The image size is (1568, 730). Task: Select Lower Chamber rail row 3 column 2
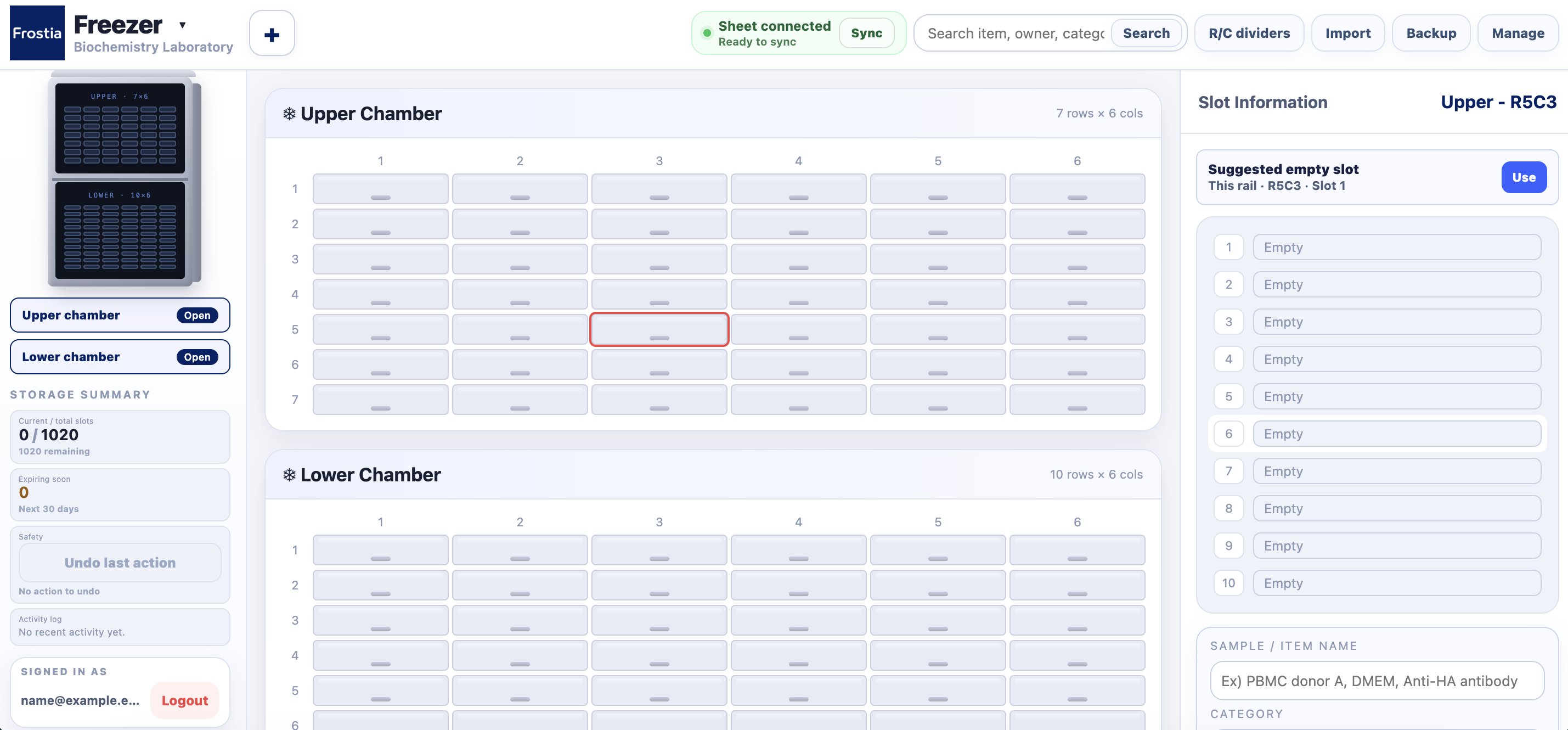click(520, 620)
